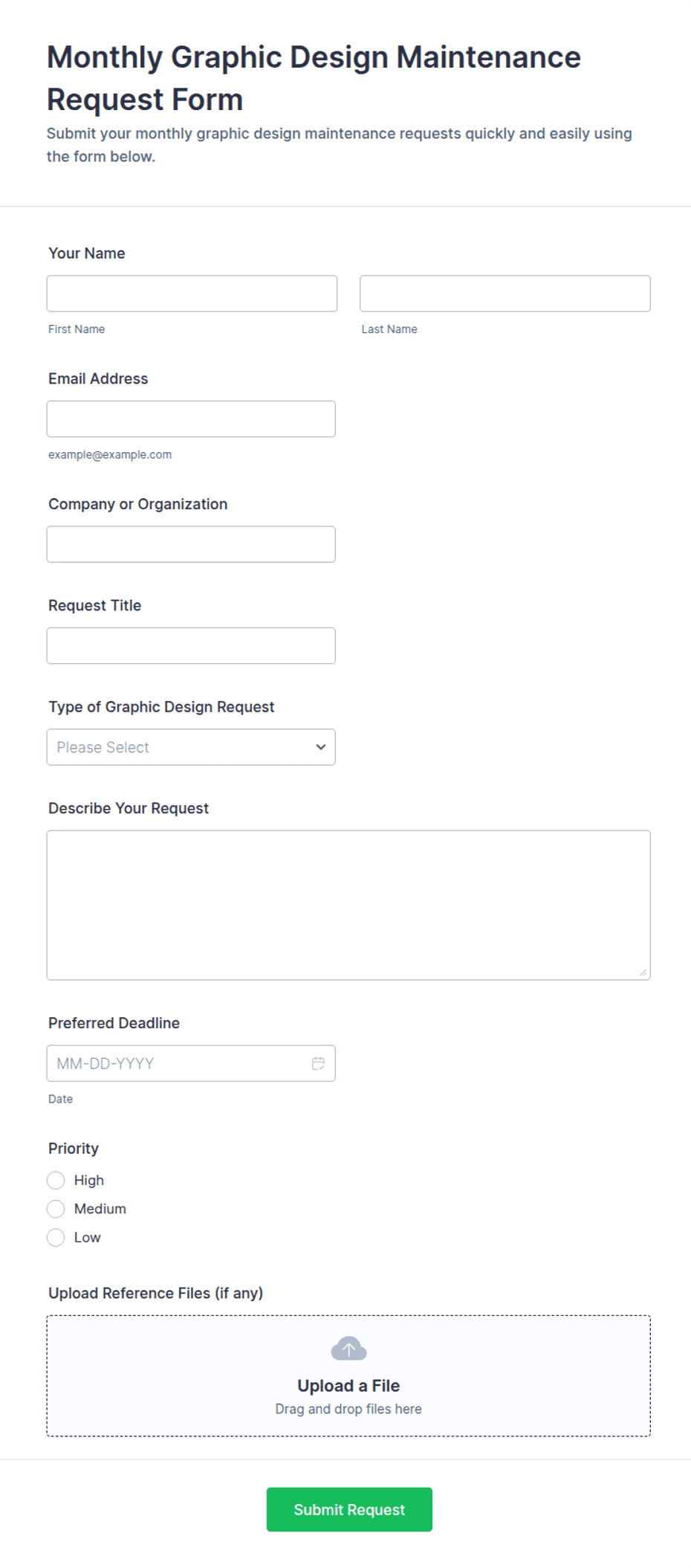Click the dropdown chevron in request type
Image resolution: width=691 pixels, height=1568 pixels.
321,747
